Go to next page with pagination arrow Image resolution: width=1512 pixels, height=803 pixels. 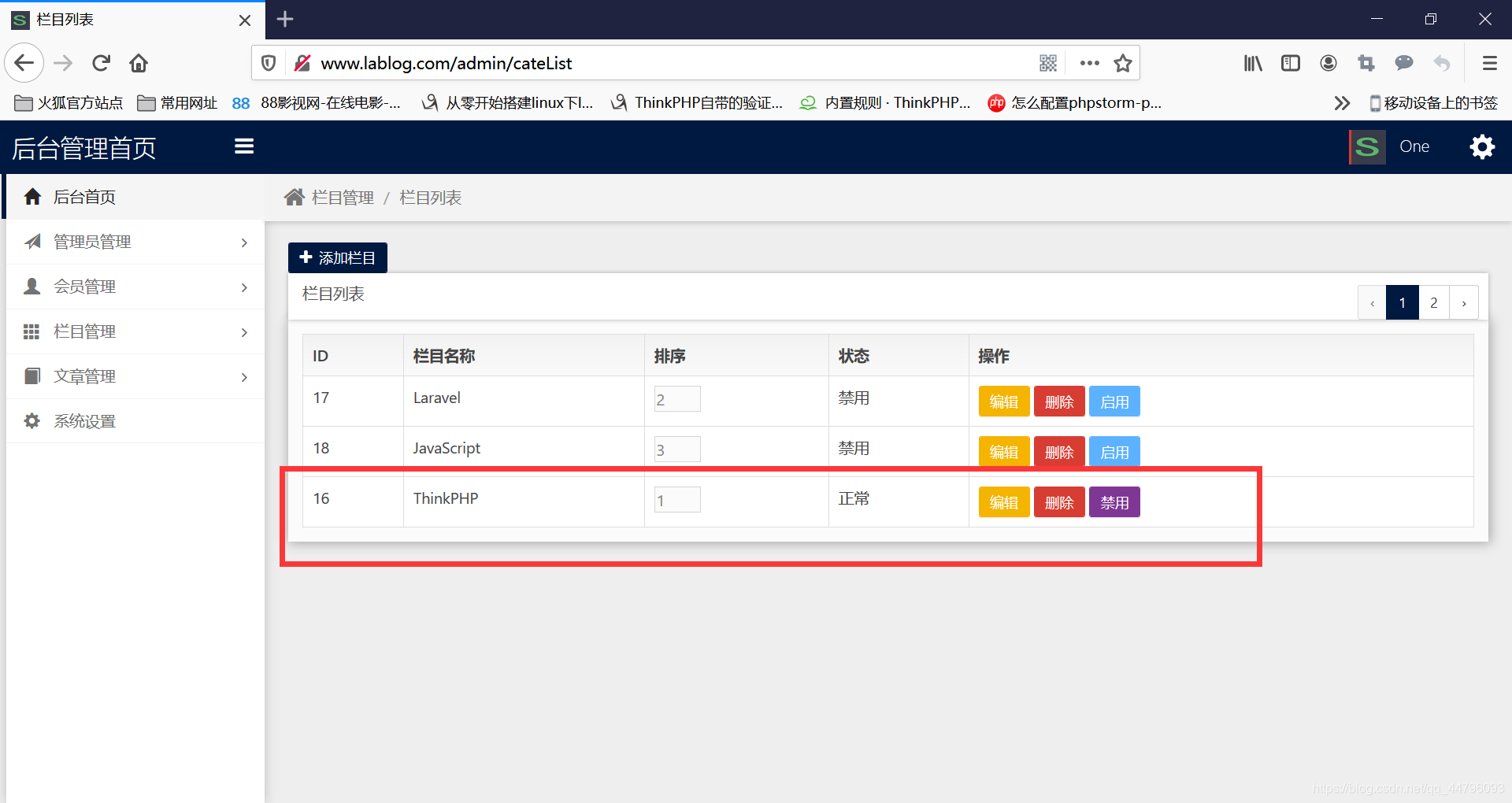point(1464,302)
